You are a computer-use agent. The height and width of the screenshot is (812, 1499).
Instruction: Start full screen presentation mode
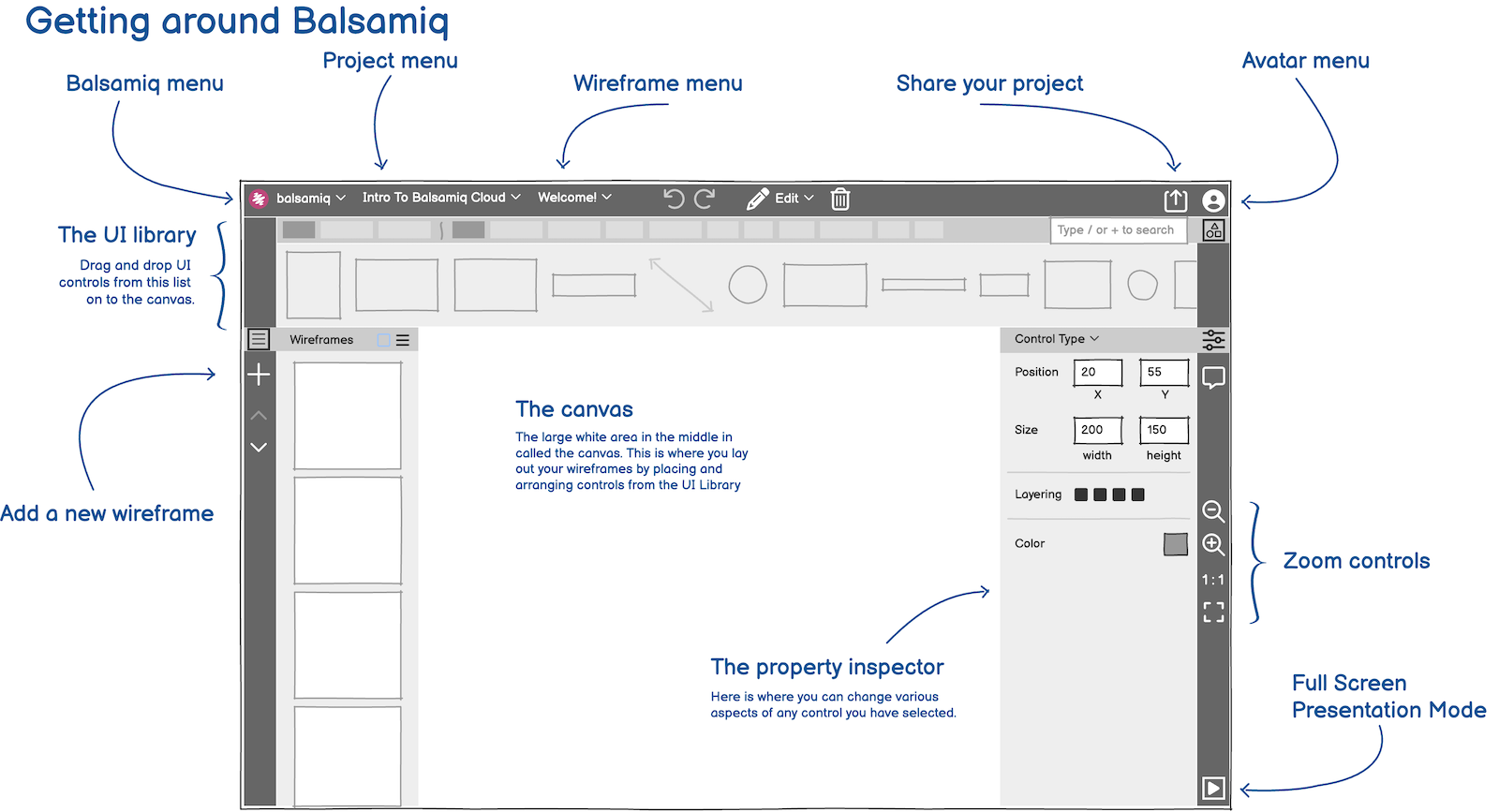click(x=1213, y=789)
